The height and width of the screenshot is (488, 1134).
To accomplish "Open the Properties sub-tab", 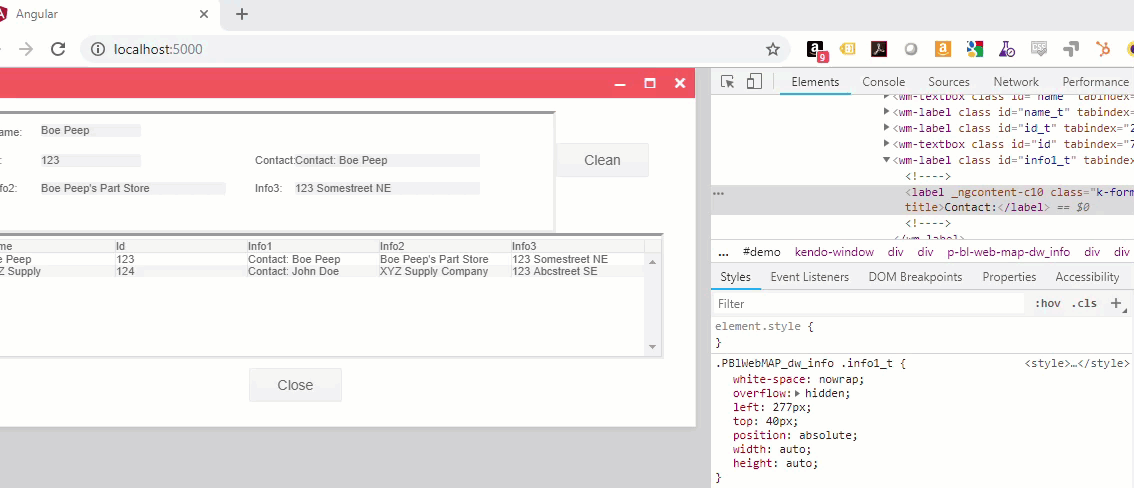I will (x=1009, y=277).
